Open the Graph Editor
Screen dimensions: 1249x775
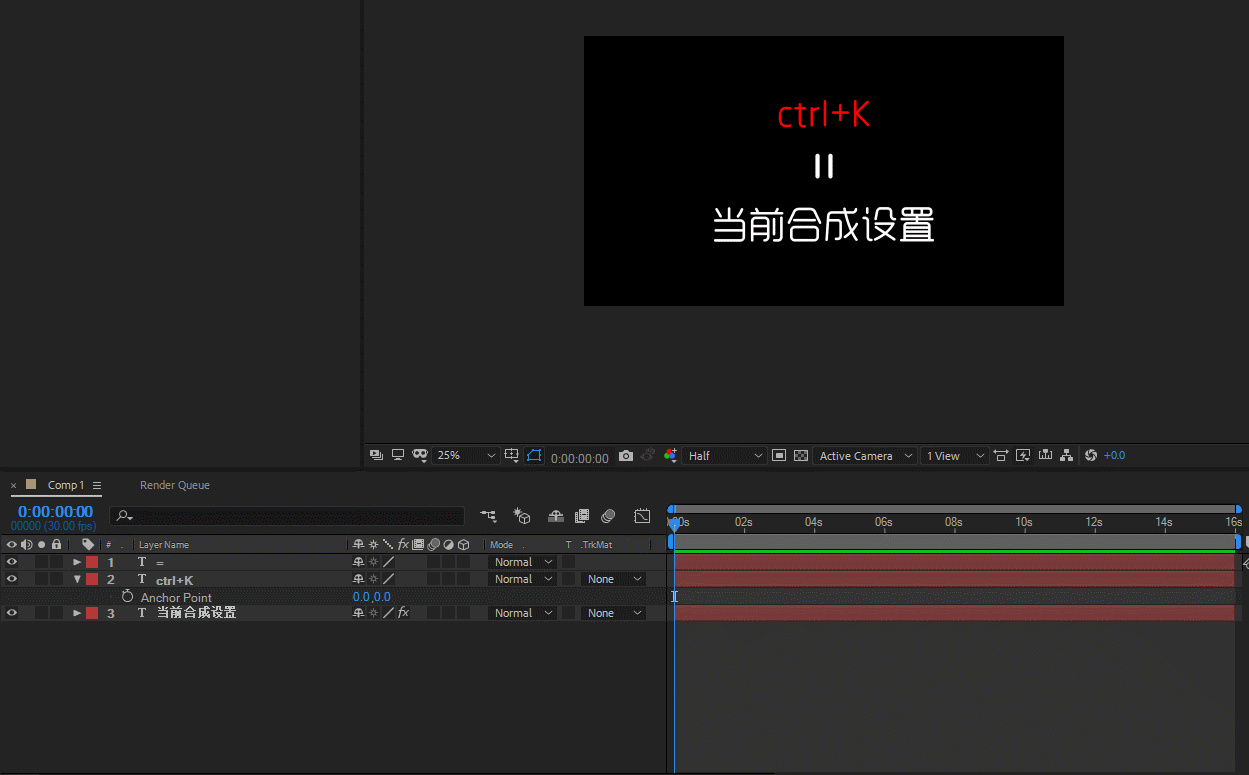(x=642, y=516)
